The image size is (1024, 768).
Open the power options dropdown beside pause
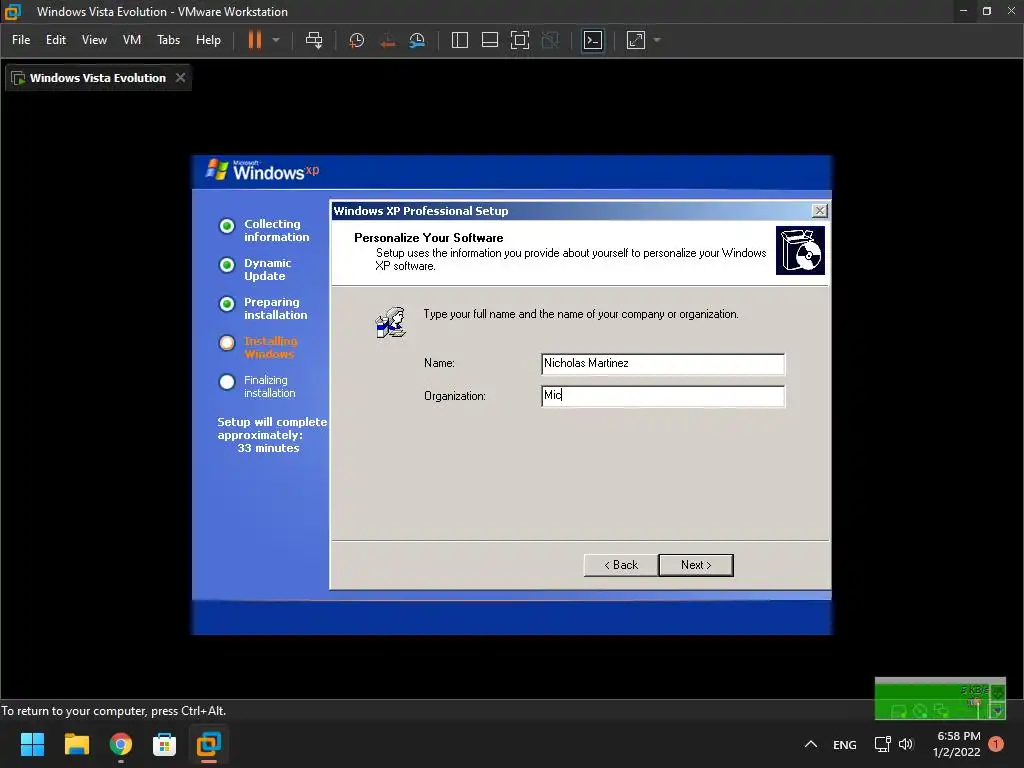[276, 40]
